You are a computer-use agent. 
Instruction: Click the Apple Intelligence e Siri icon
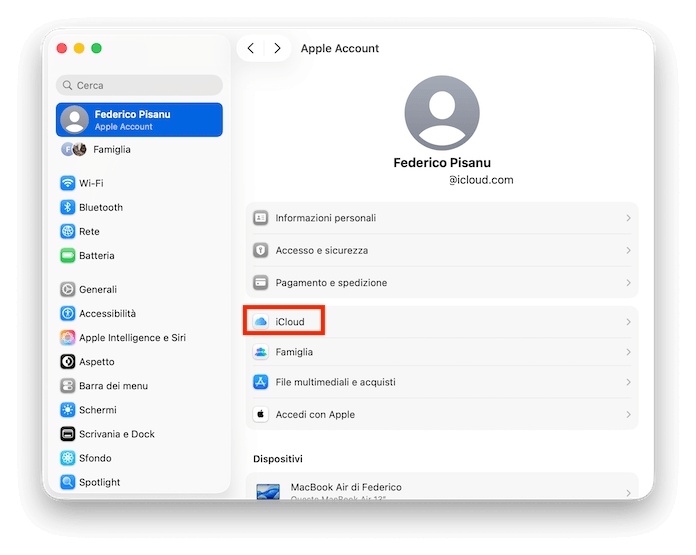67,337
